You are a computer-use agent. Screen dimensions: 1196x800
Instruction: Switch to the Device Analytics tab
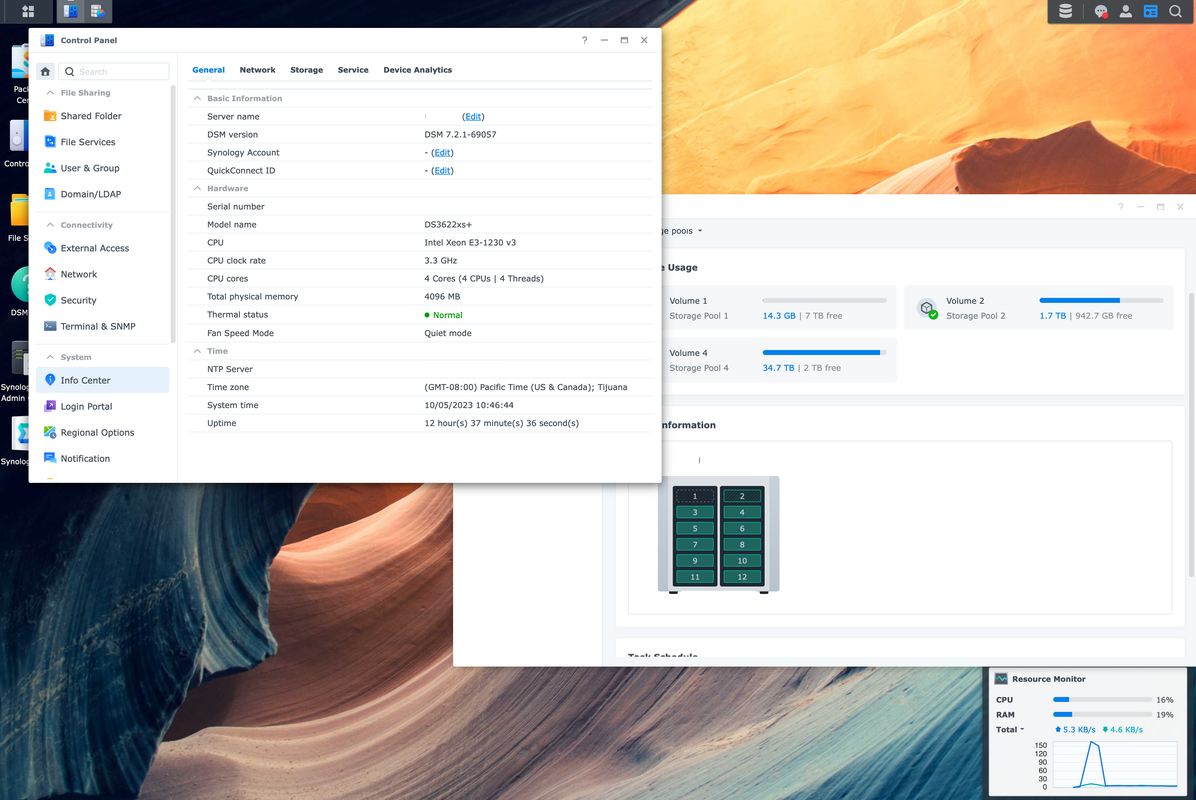pos(417,70)
